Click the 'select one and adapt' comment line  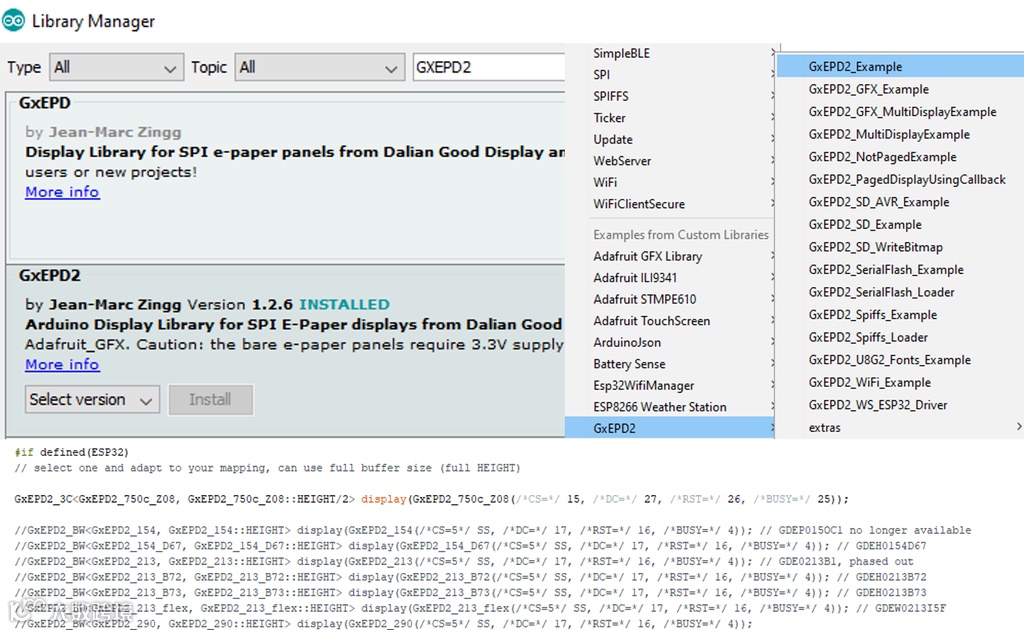(x=267, y=468)
